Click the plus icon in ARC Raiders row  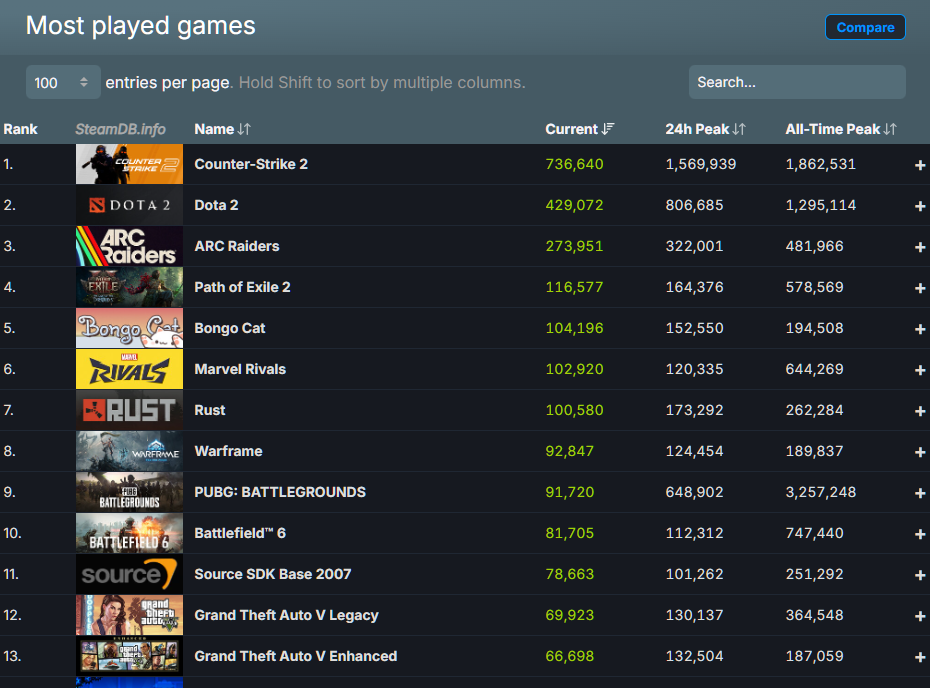click(x=920, y=247)
